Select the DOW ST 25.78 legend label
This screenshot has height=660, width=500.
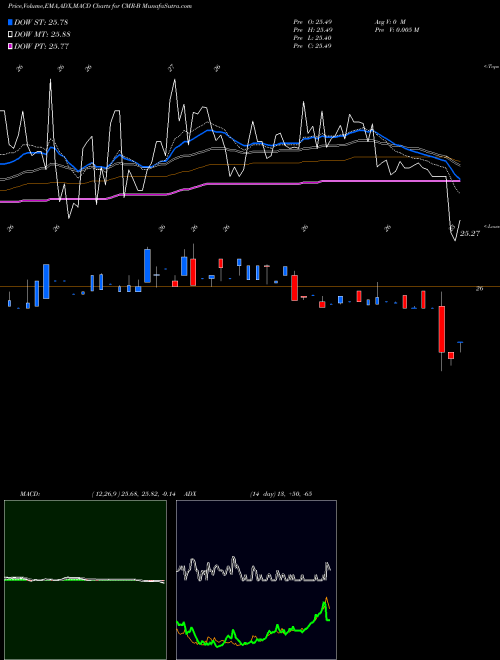(x=41, y=22)
